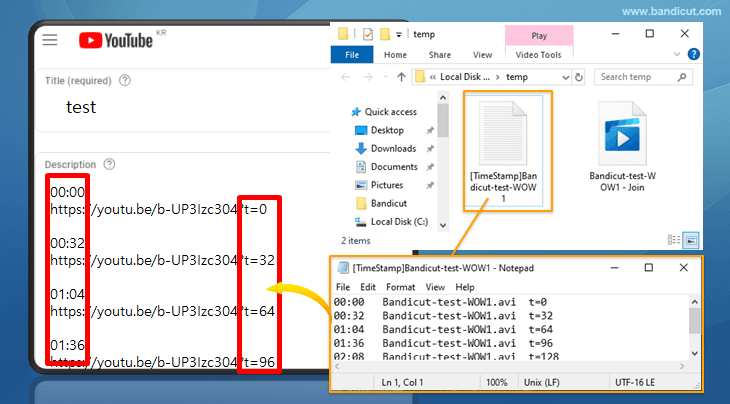Select the Bandicut-test-WOW1 - Join video file
The height and width of the screenshot is (404, 730).
click(x=622, y=148)
